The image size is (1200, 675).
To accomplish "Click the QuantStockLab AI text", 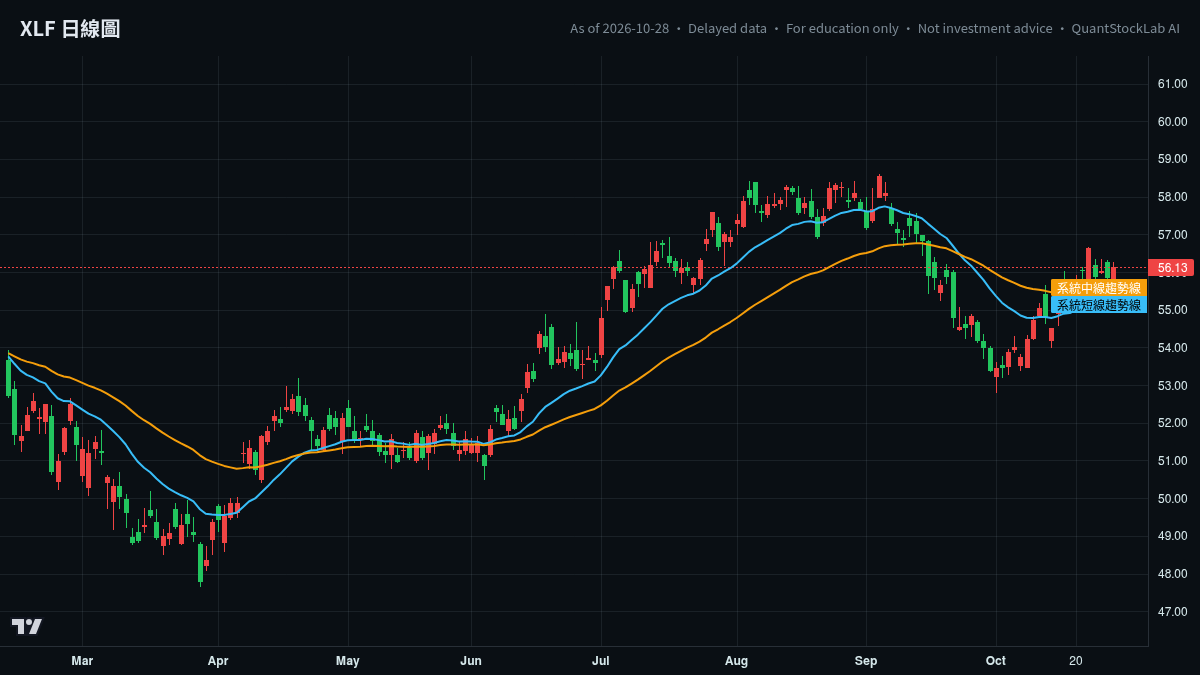I will point(1125,29).
